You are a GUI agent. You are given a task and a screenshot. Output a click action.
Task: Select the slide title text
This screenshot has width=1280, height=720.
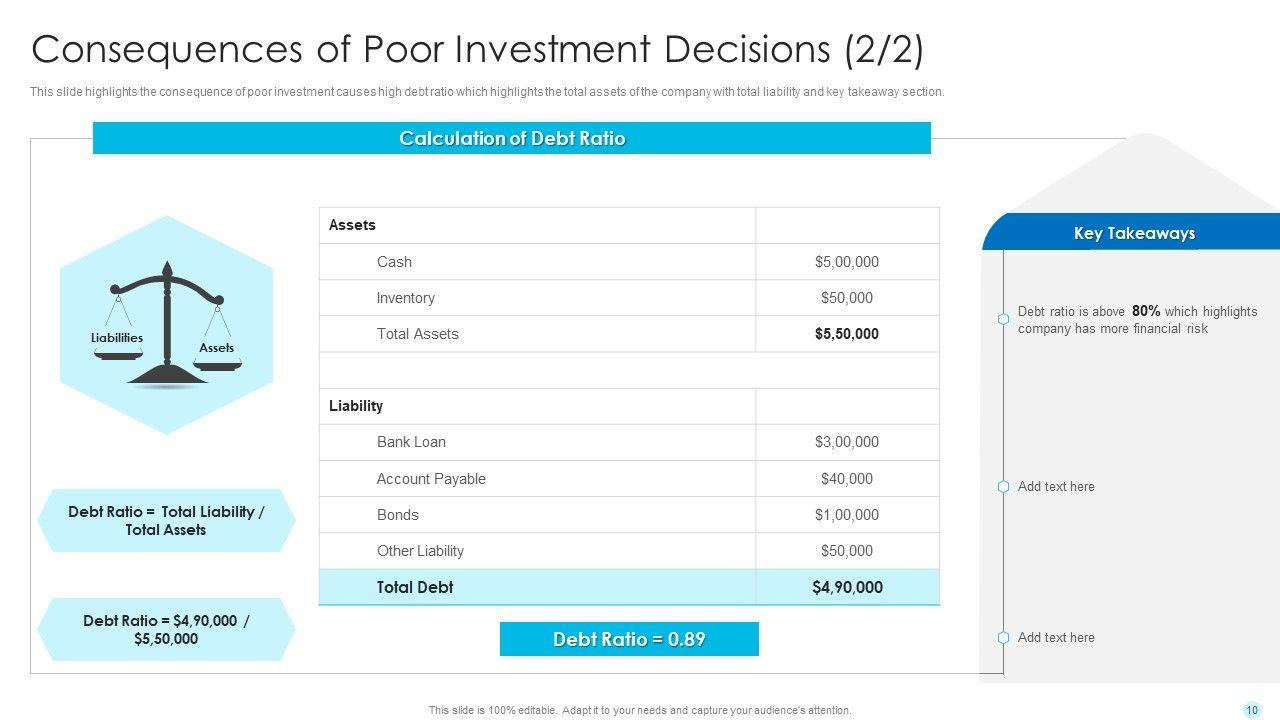tap(478, 49)
